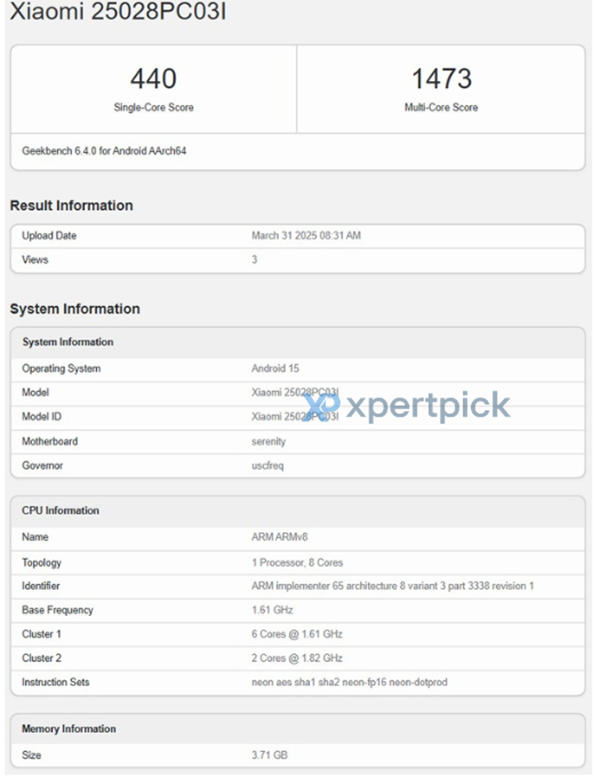The width and height of the screenshot is (600, 777).
Task: Select the memory Size value 3.71 GB
Action: tap(270, 756)
